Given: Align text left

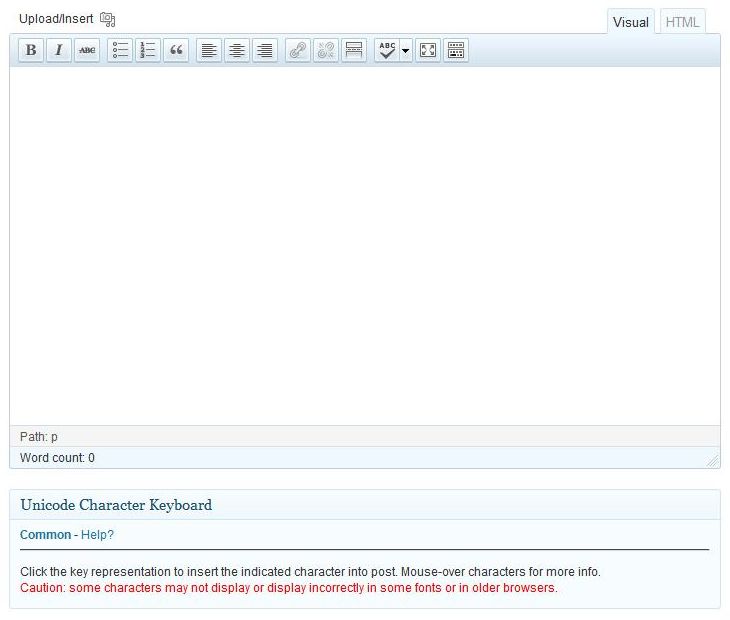Looking at the screenshot, I should click(x=209, y=50).
